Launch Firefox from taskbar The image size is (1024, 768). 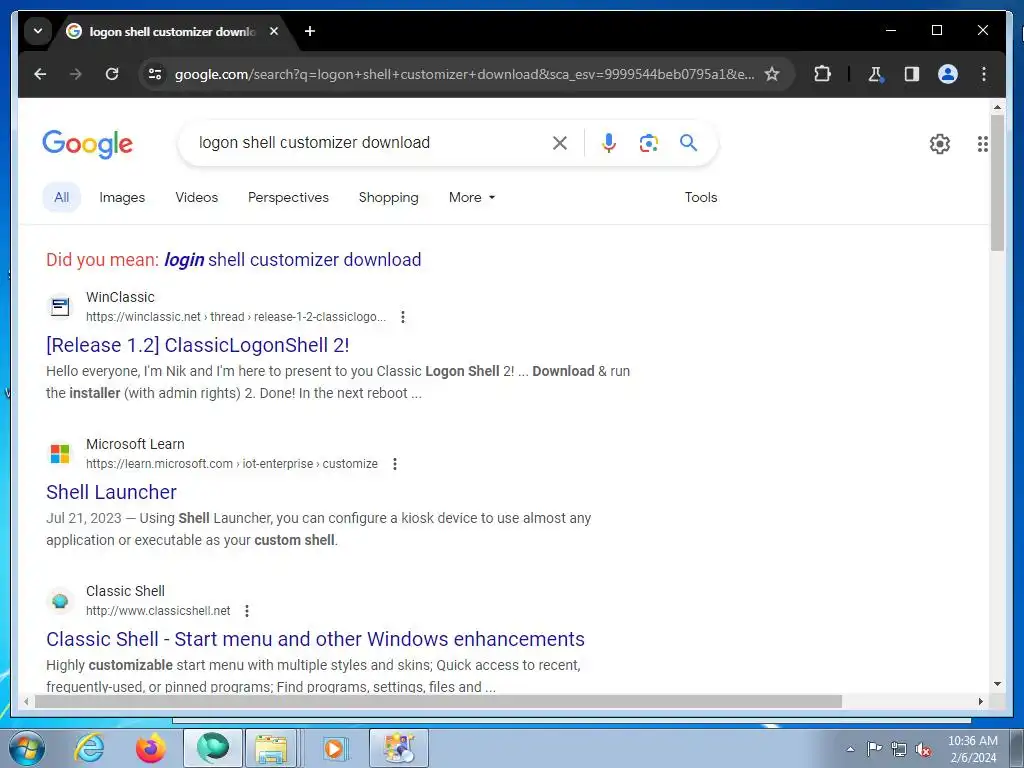tap(150, 748)
